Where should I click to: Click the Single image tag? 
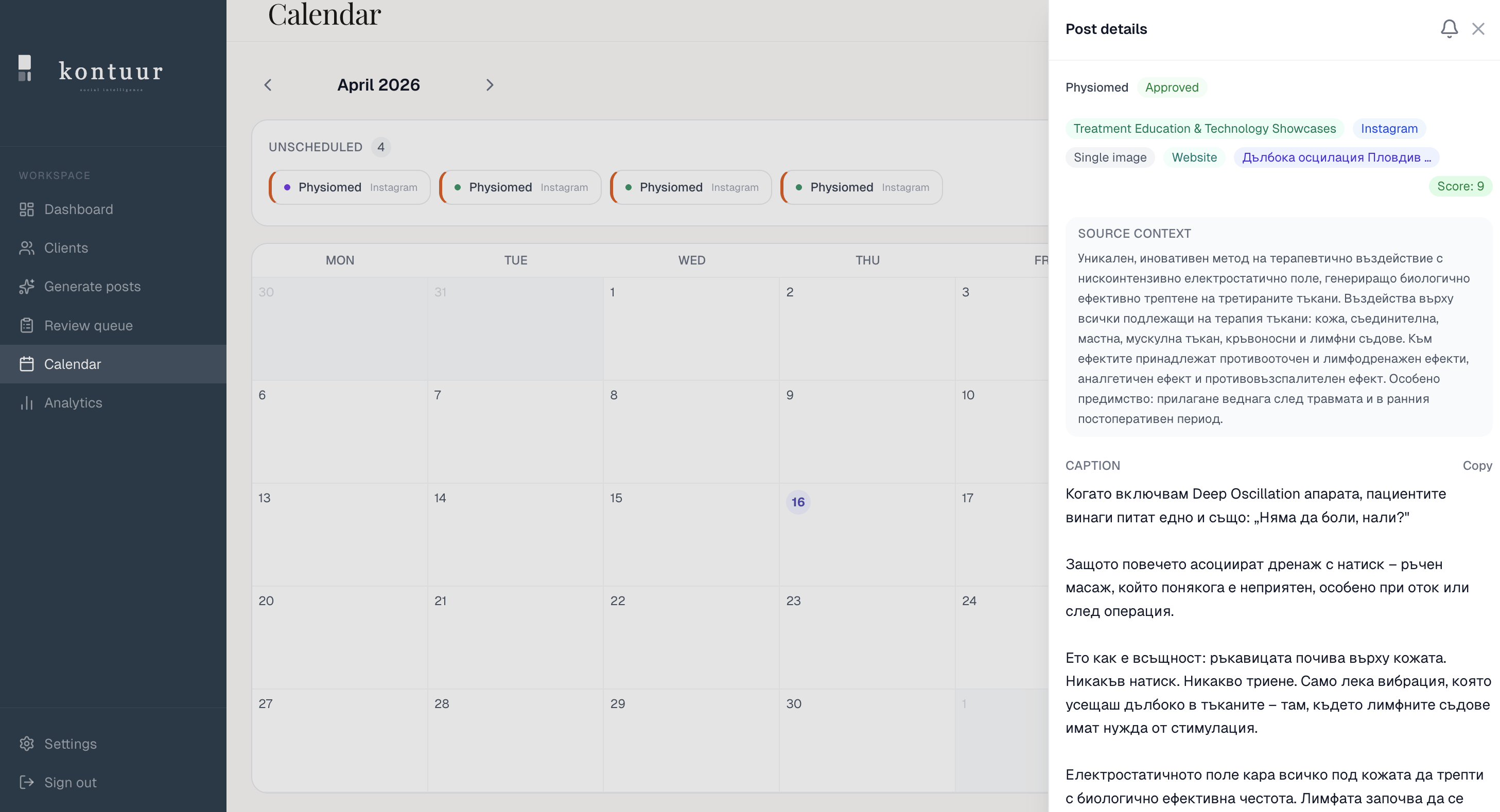1110,157
